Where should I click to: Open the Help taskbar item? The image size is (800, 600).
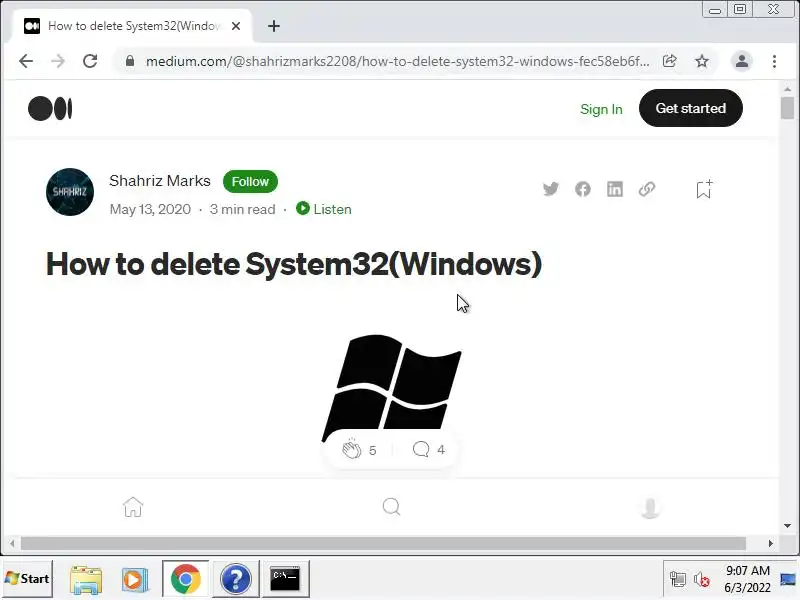coord(236,579)
